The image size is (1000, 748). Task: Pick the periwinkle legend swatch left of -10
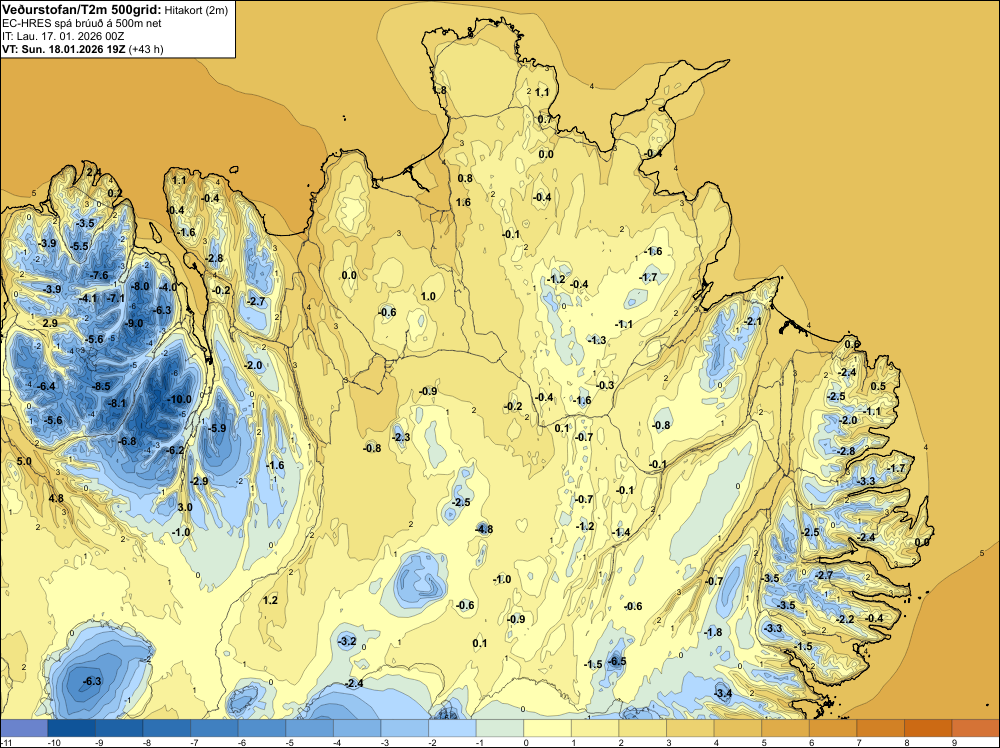[24, 728]
